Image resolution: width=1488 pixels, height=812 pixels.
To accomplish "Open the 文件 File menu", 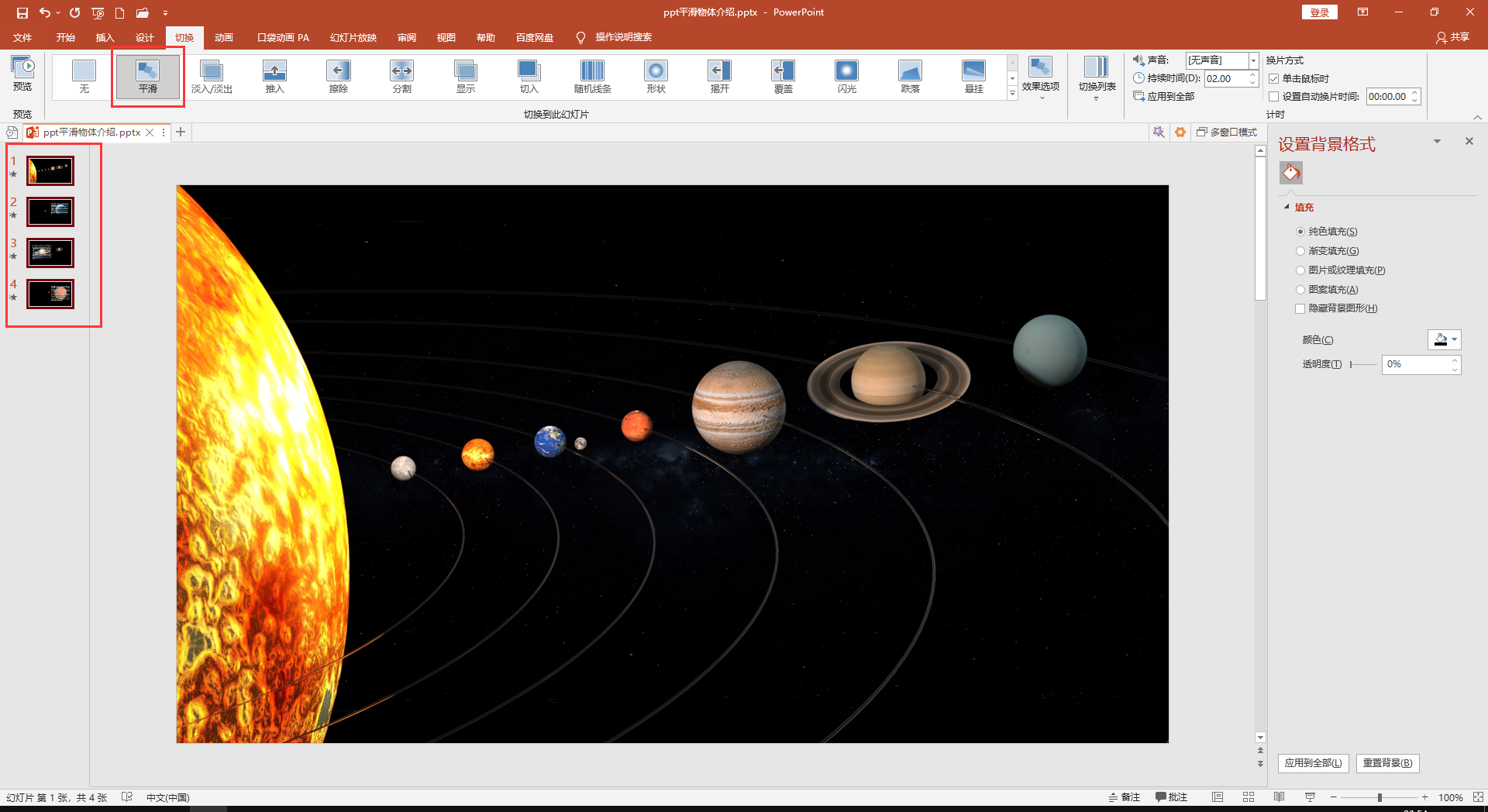I will (22, 37).
